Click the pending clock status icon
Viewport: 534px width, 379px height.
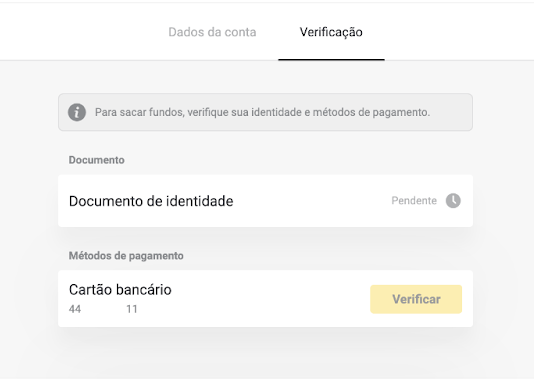[453, 201]
